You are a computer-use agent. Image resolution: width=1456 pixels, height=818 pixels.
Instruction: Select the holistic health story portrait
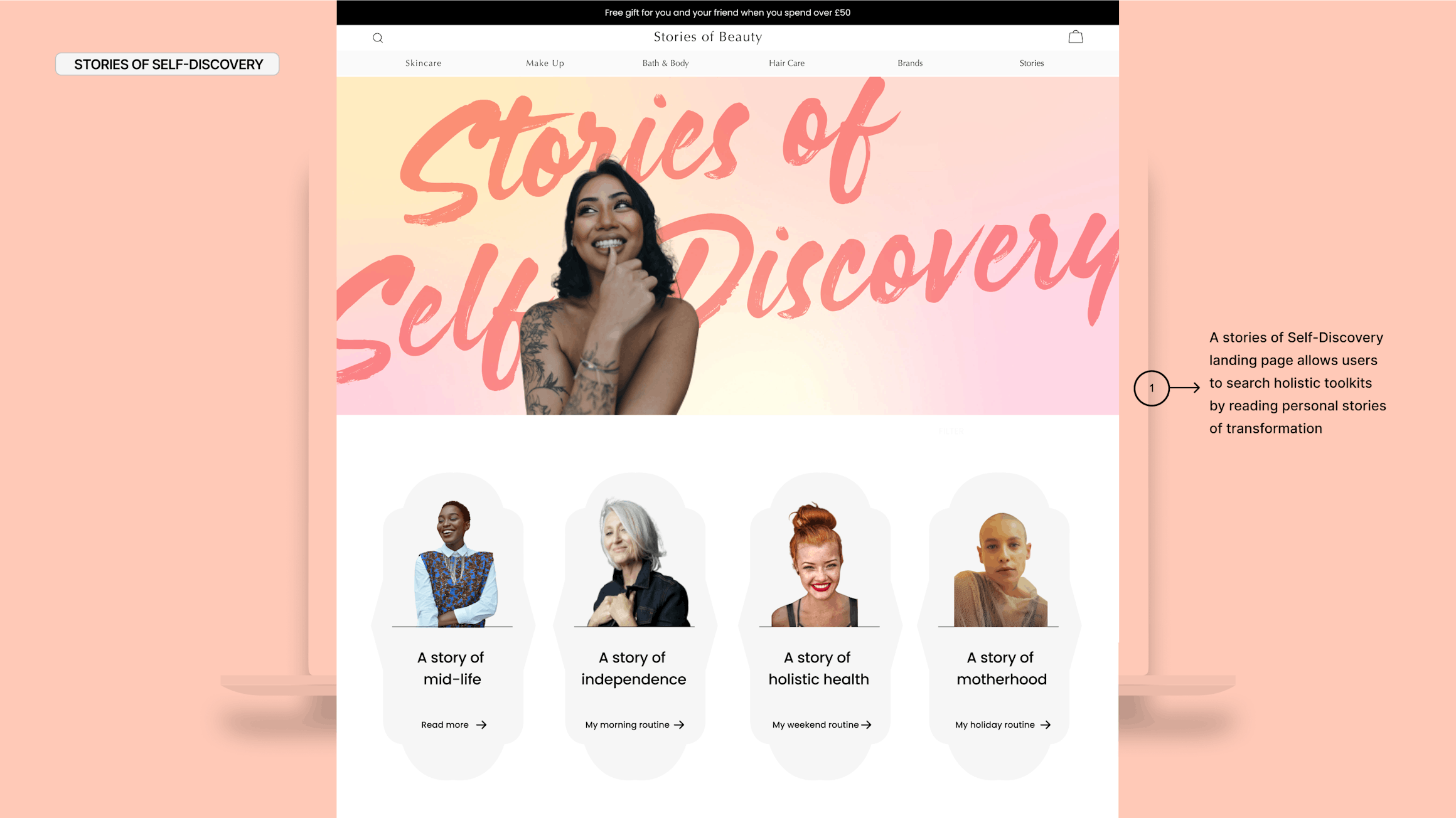point(819,563)
